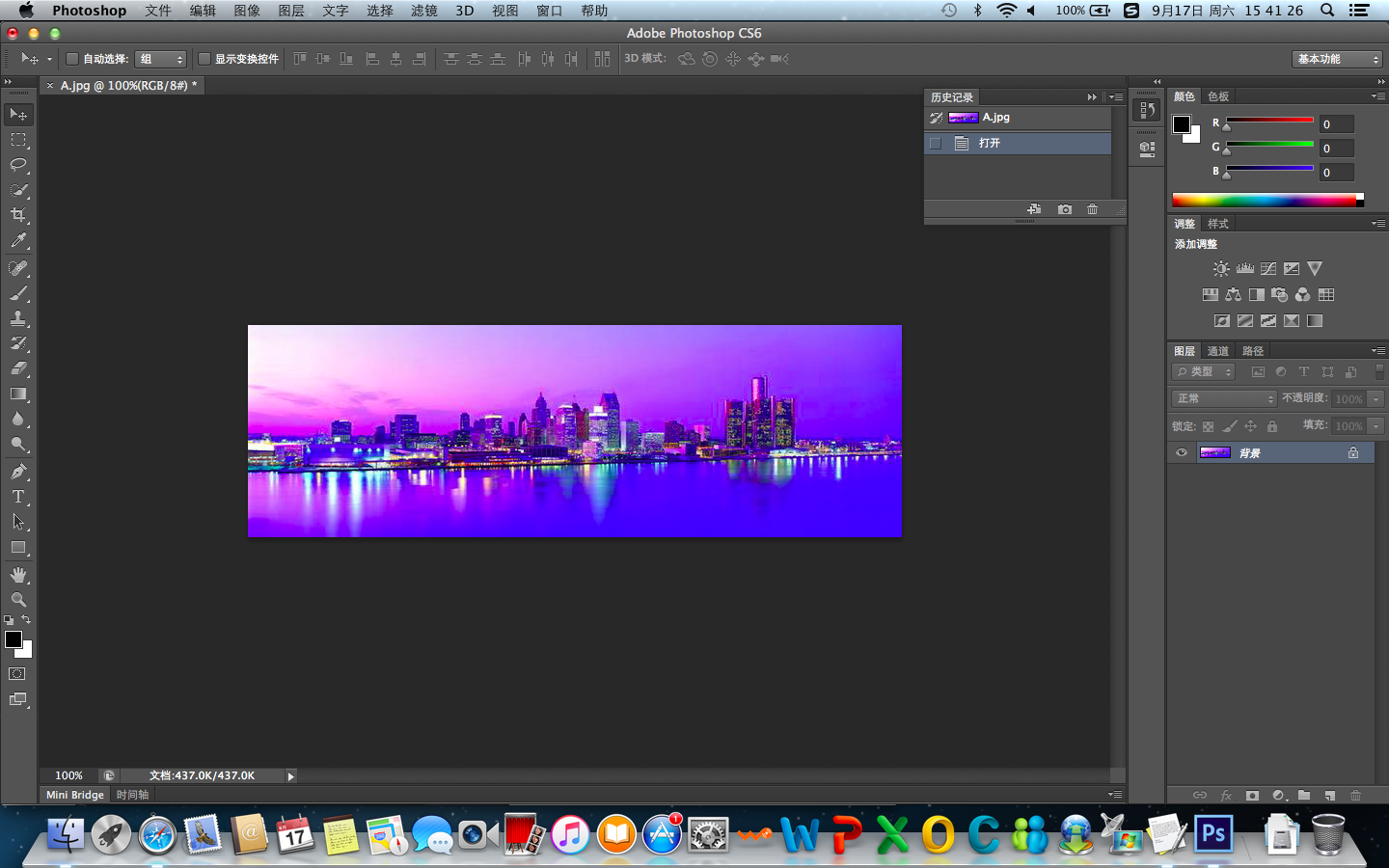Click the Brightness/Contrast adjustment icon
Screen dimensions: 1389x868
pos(1221,269)
